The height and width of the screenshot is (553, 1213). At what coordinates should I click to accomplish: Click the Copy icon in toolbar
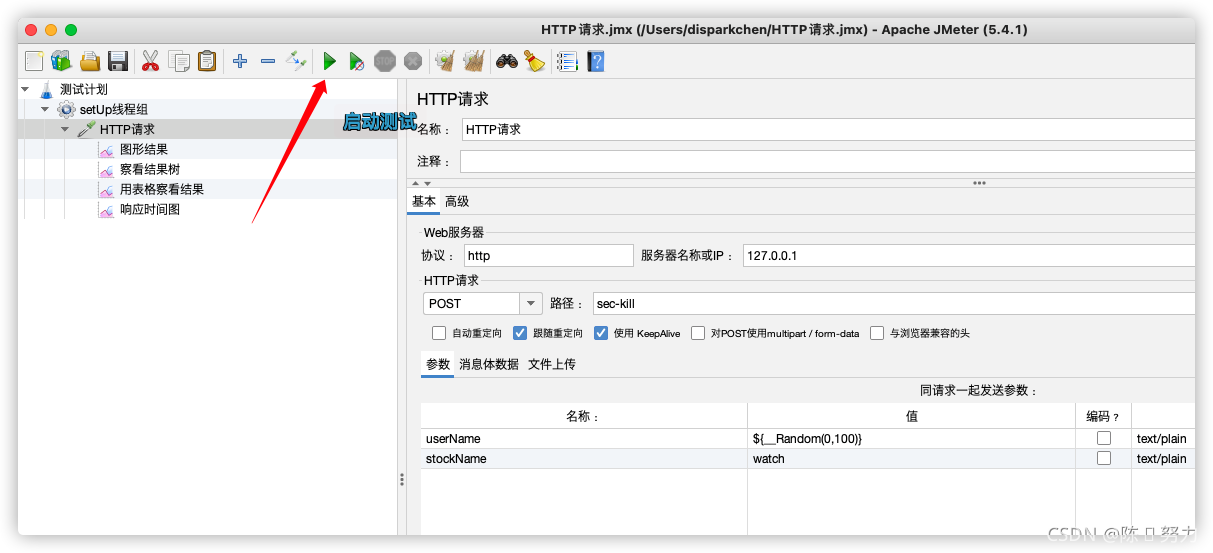tap(179, 61)
